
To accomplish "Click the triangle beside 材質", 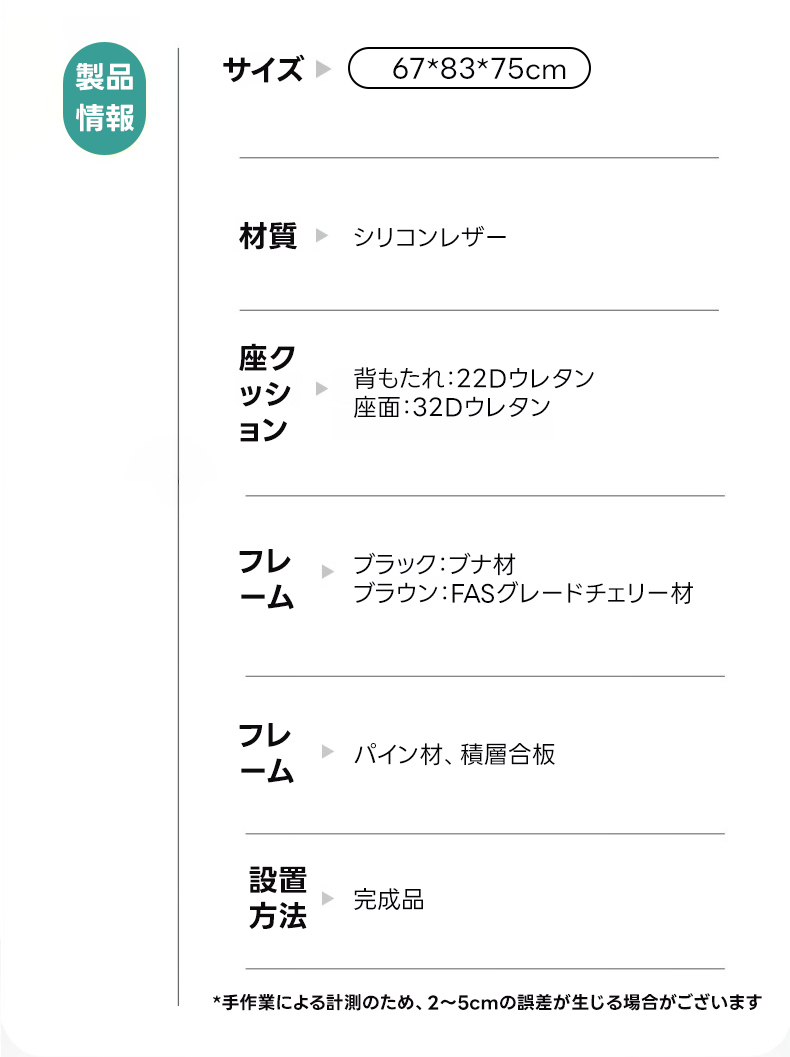I will (x=321, y=236).
